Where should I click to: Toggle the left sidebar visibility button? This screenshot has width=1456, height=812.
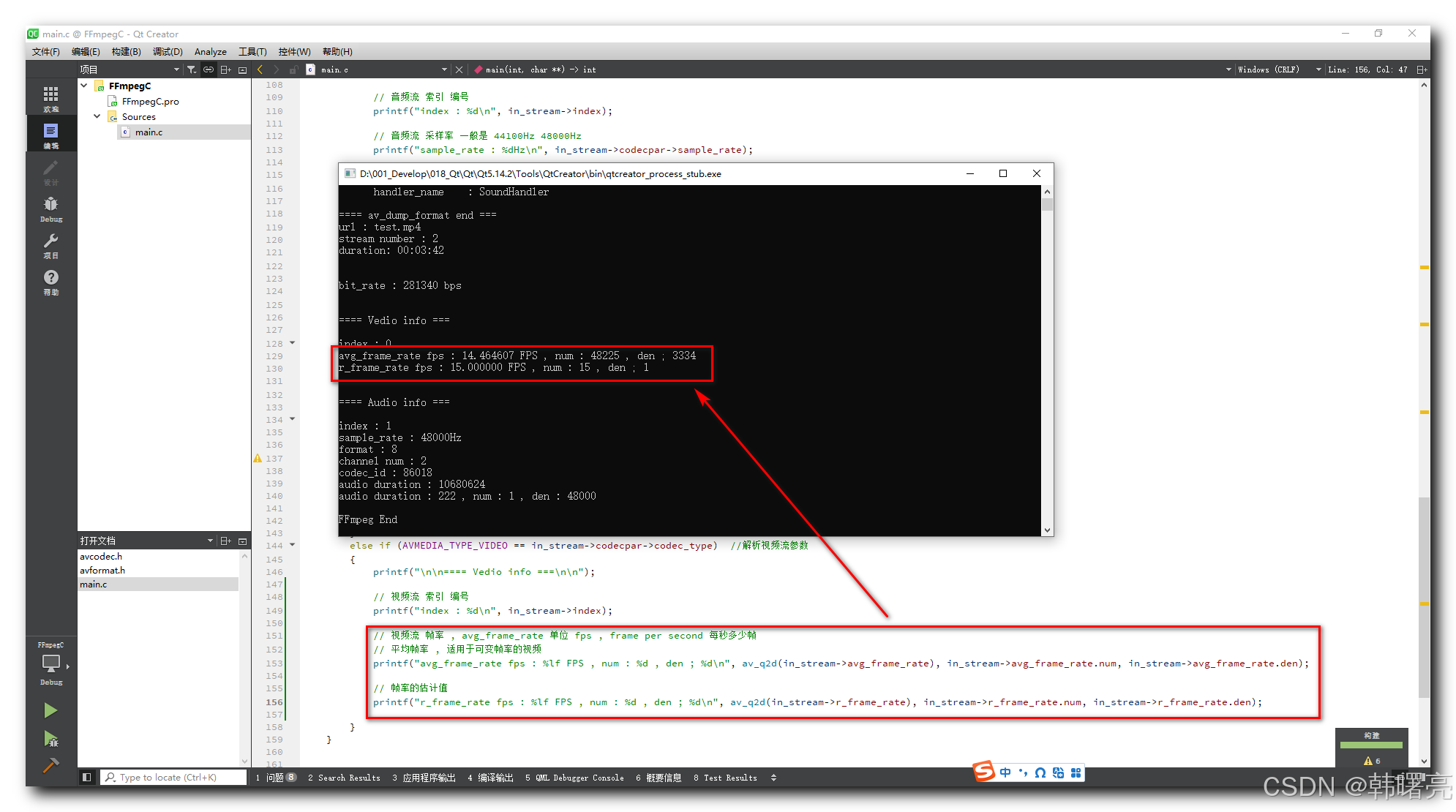[x=86, y=777]
